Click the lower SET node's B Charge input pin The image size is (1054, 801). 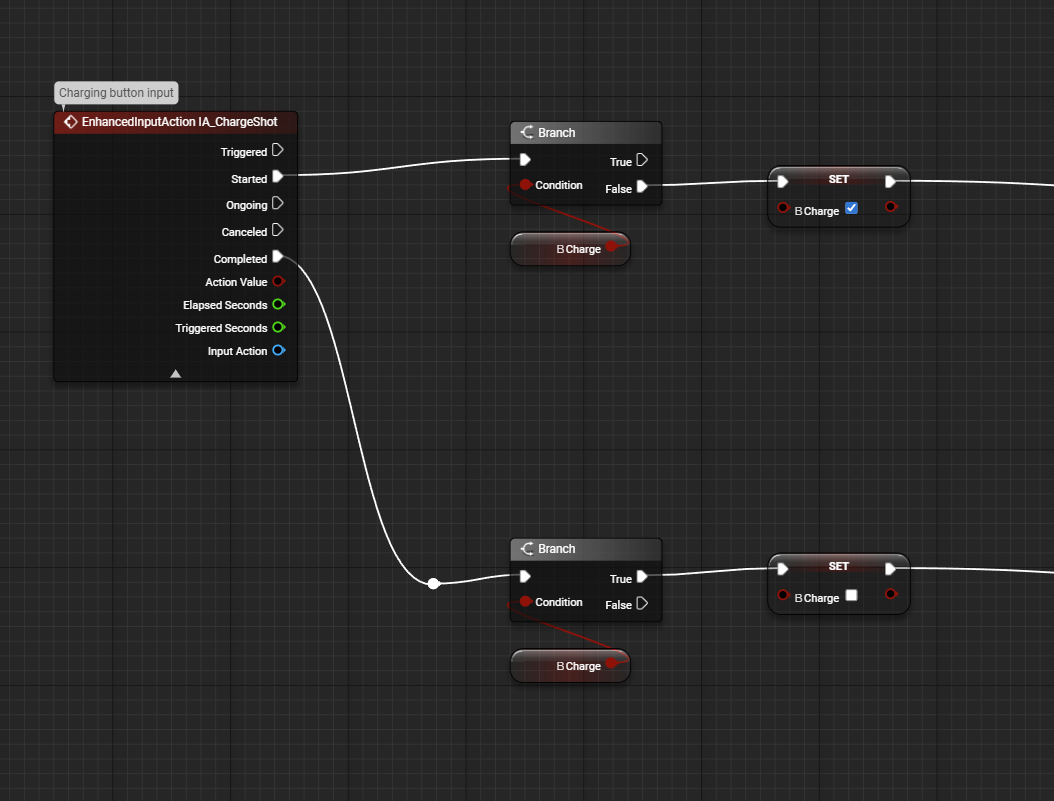pyautogui.click(x=783, y=595)
